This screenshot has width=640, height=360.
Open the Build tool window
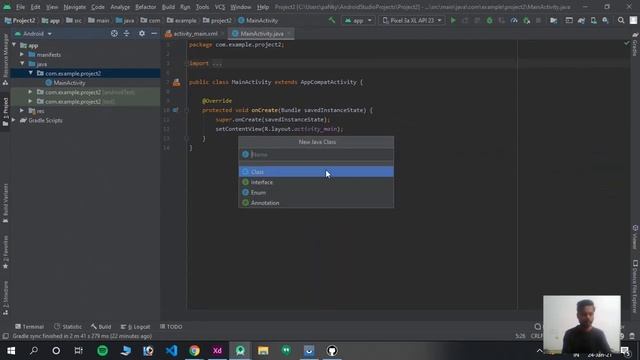[101, 327]
